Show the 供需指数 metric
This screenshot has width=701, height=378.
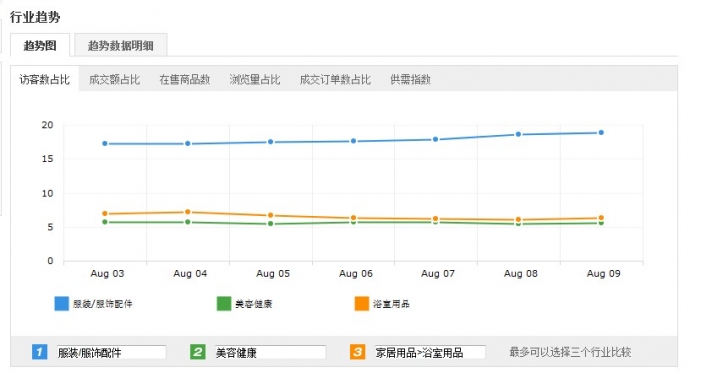pos(410,80)
